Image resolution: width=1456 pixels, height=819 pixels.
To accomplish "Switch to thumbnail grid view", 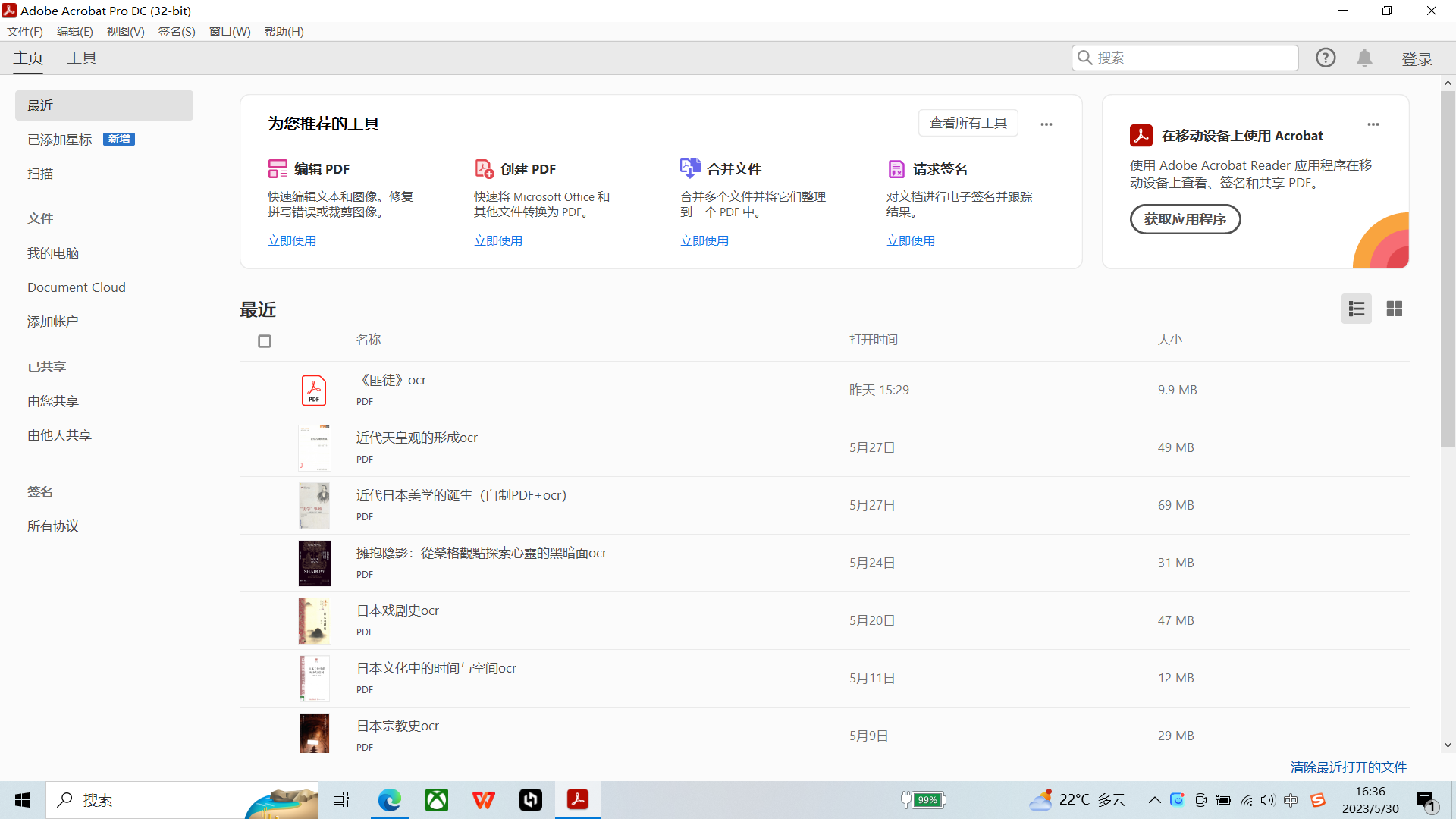I will pyautogui.click(x=1394, y=309).
